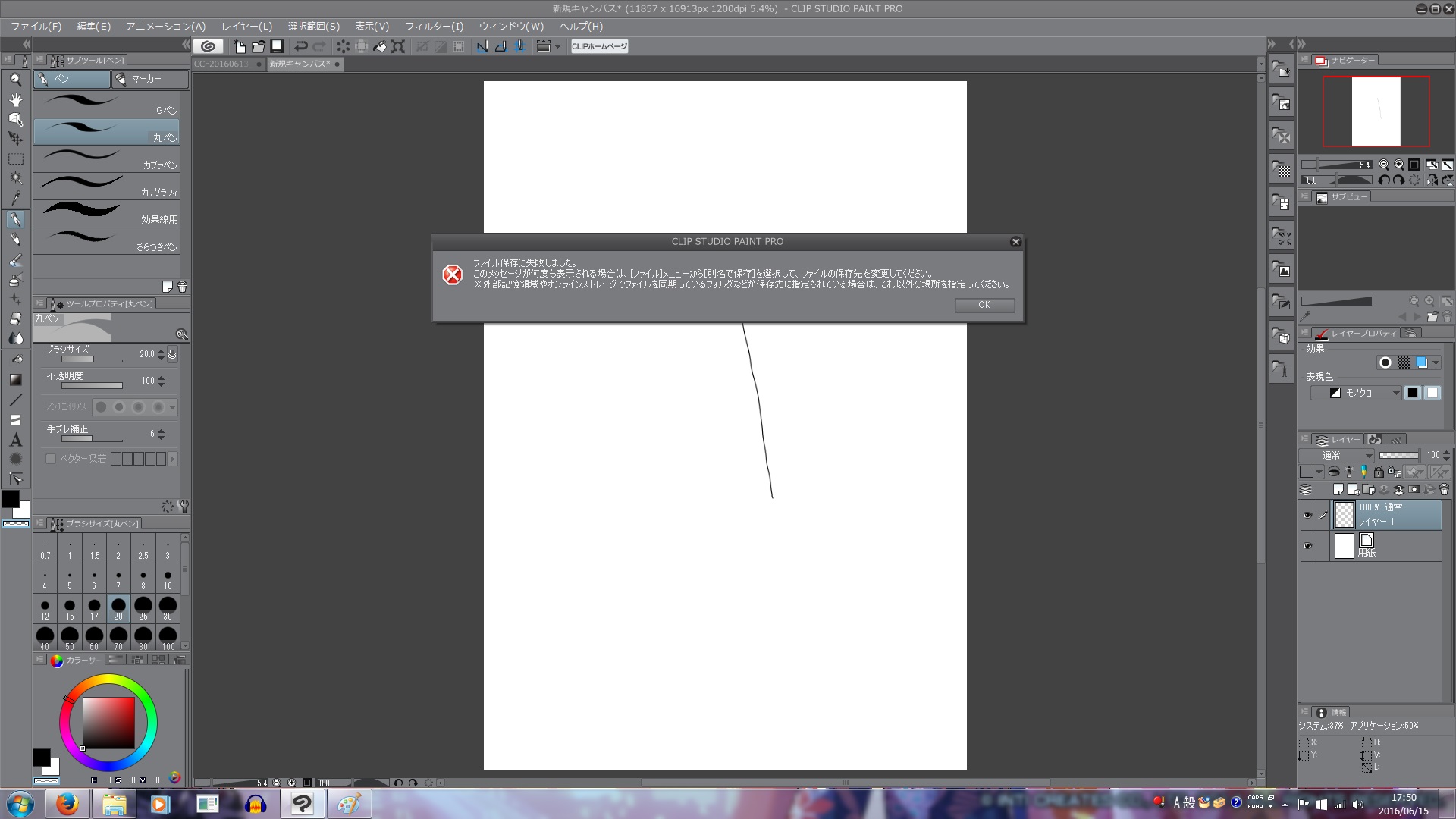Click OK in the error dialog
1456x819 pixels.
(x=984, y=305)
